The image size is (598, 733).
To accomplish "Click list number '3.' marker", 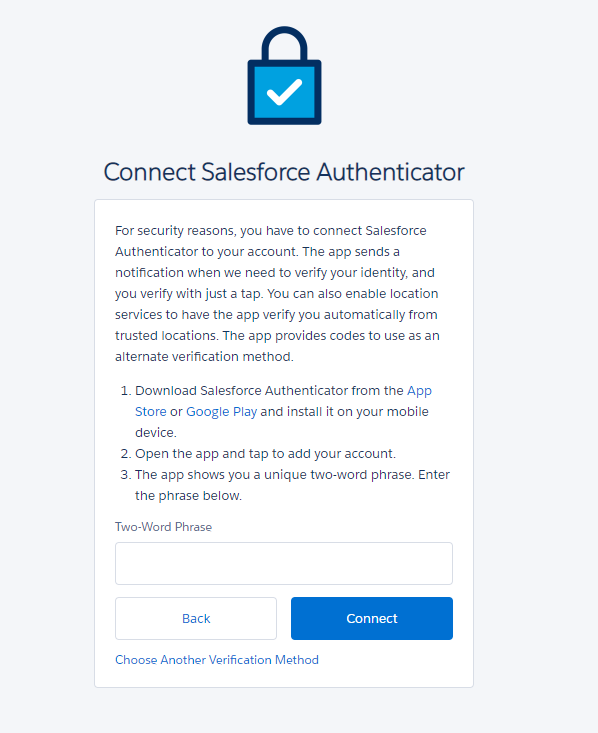I will tap(125, 474).
